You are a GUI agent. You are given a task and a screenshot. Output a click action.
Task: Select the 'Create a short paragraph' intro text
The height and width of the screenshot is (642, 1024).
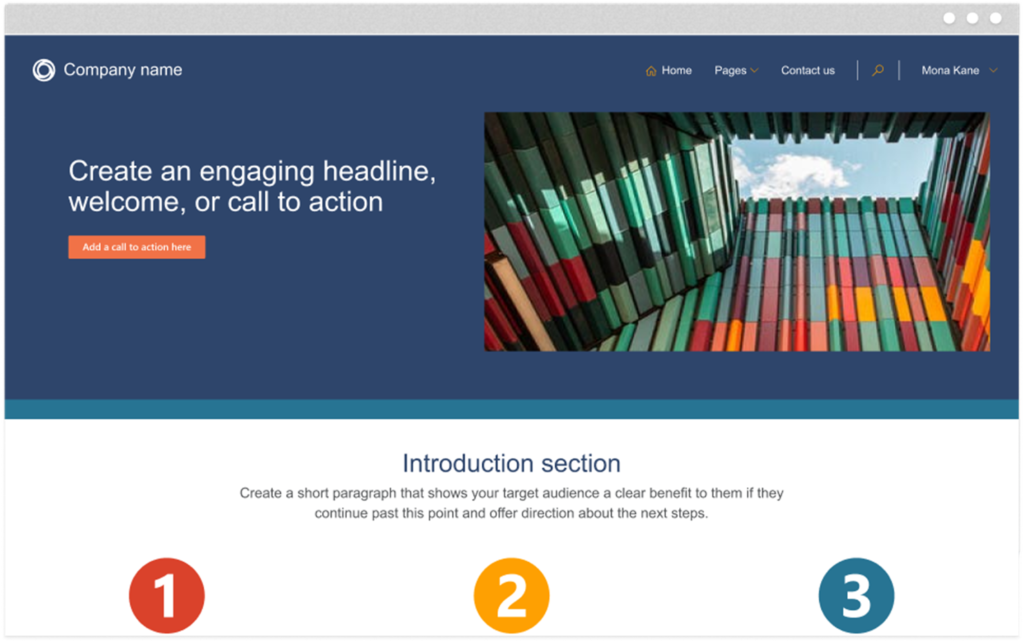tap(511, 503)
